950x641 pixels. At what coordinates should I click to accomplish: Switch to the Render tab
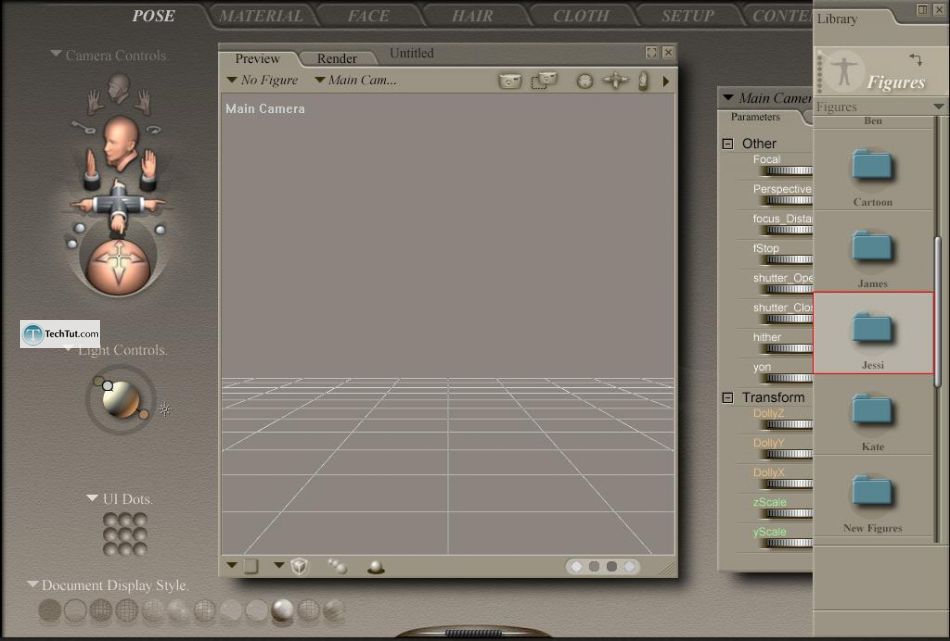point(337,59)
